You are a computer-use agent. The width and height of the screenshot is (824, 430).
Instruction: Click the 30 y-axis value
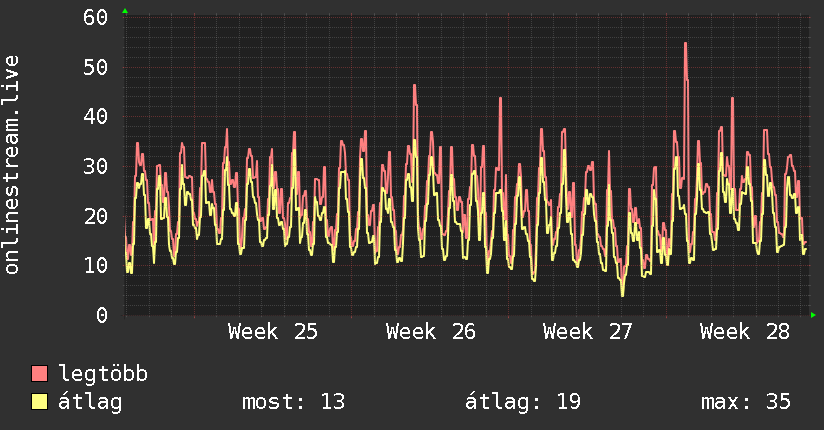point(96,167)
